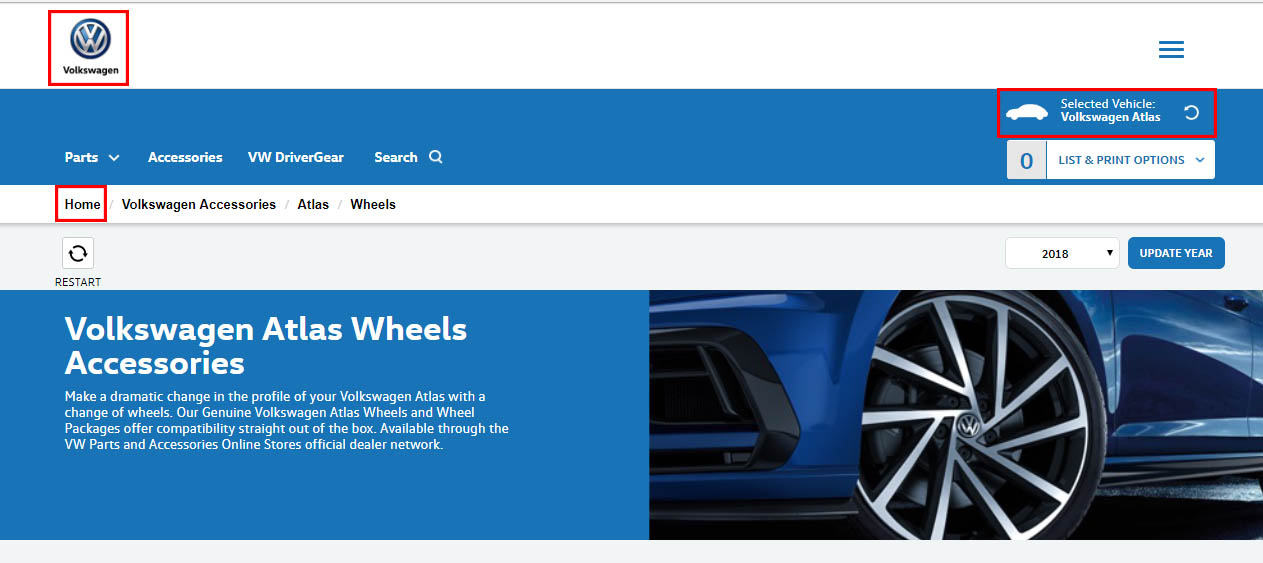
Task: Open the hamburger menu
Action: click(x=1171, y=50)
